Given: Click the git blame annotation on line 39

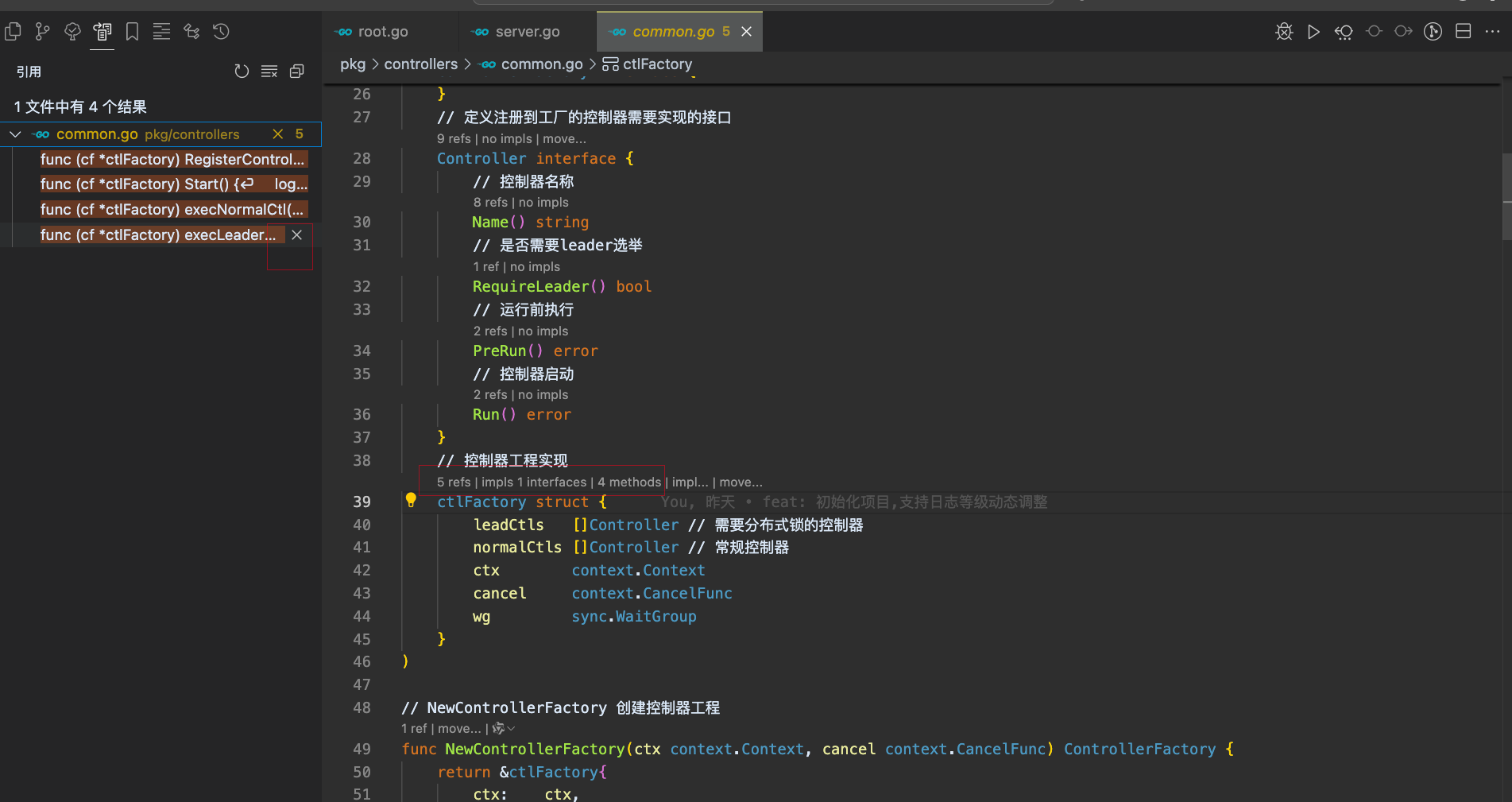Looking at the screenshot, I should (x=854, y=502).
